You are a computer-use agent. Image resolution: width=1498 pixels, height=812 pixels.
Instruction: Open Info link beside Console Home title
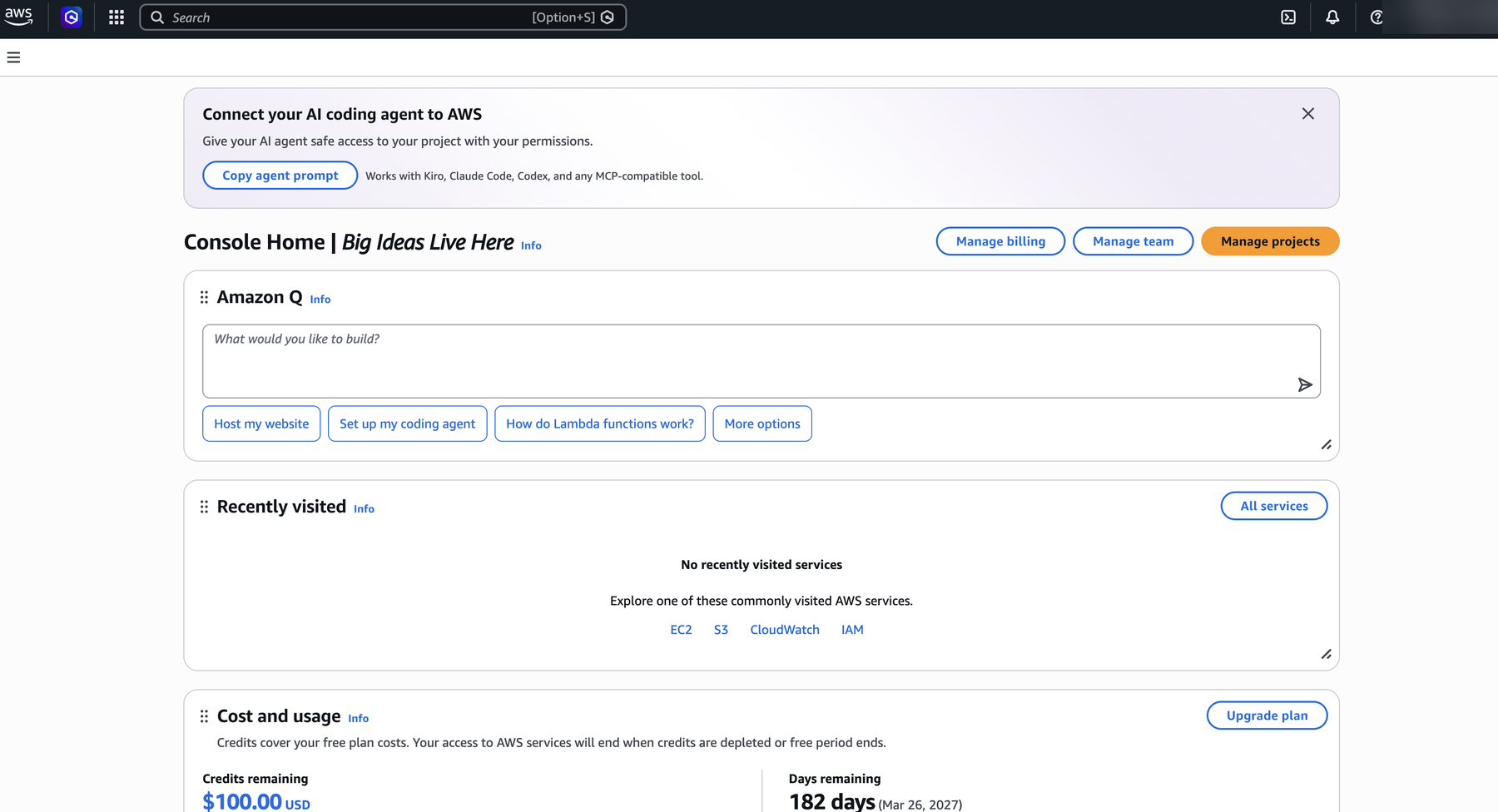pyautogui.click(x=531, y=245)
